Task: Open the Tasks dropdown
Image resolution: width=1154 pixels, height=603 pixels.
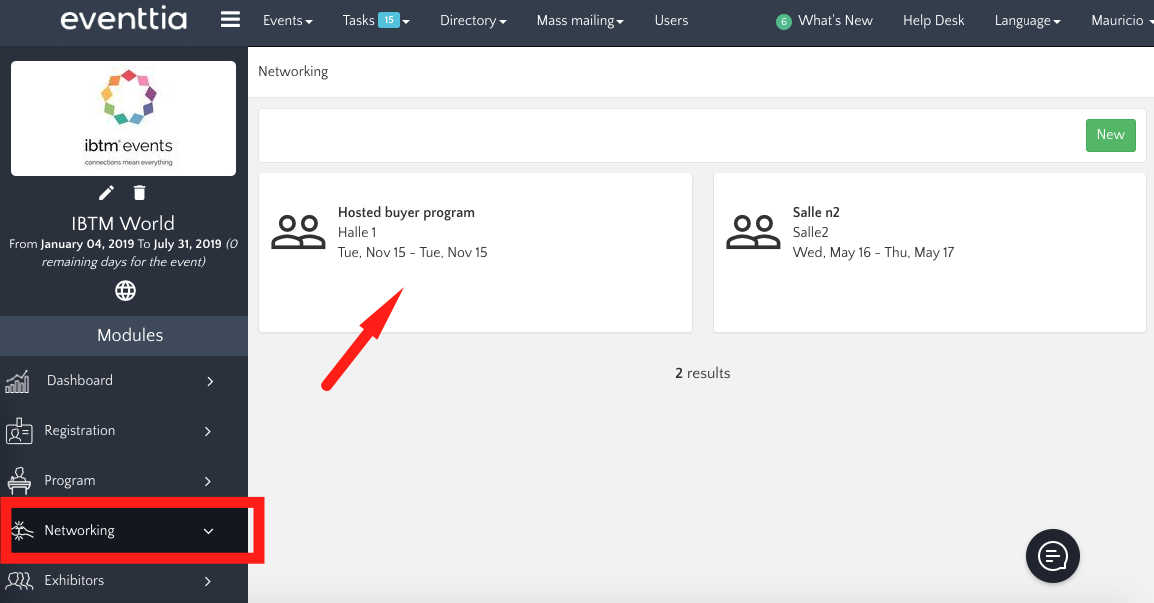Action: [x=375, y=20]
